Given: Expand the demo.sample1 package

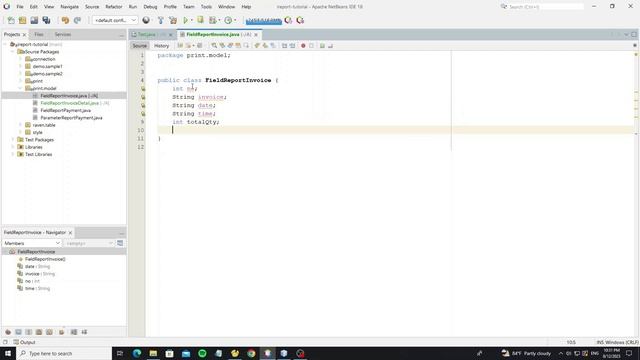Looking at the screenshot, I should click(20, 66).
